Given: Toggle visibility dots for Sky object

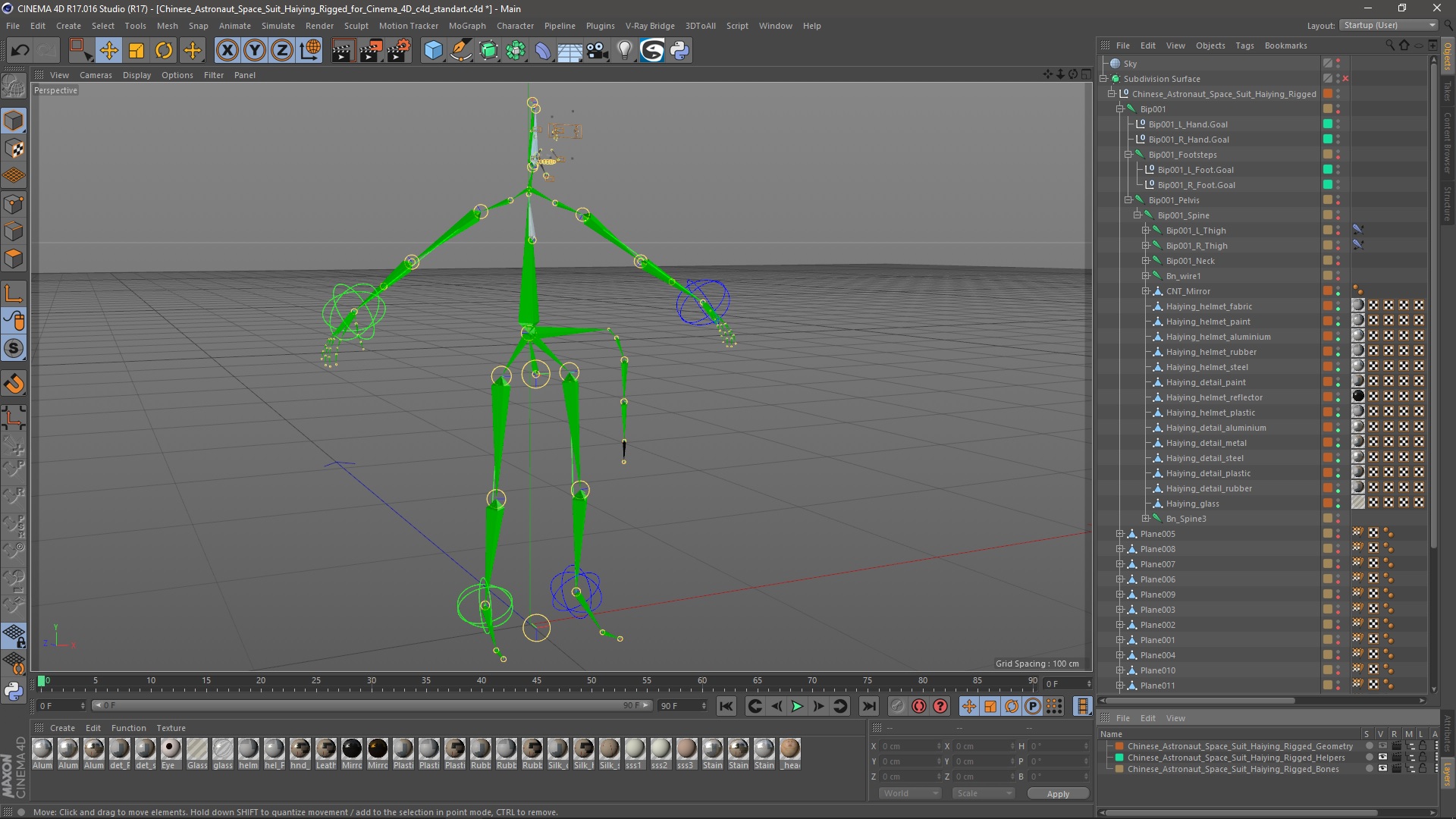Looking at the screenshot, I should 1338,64.
